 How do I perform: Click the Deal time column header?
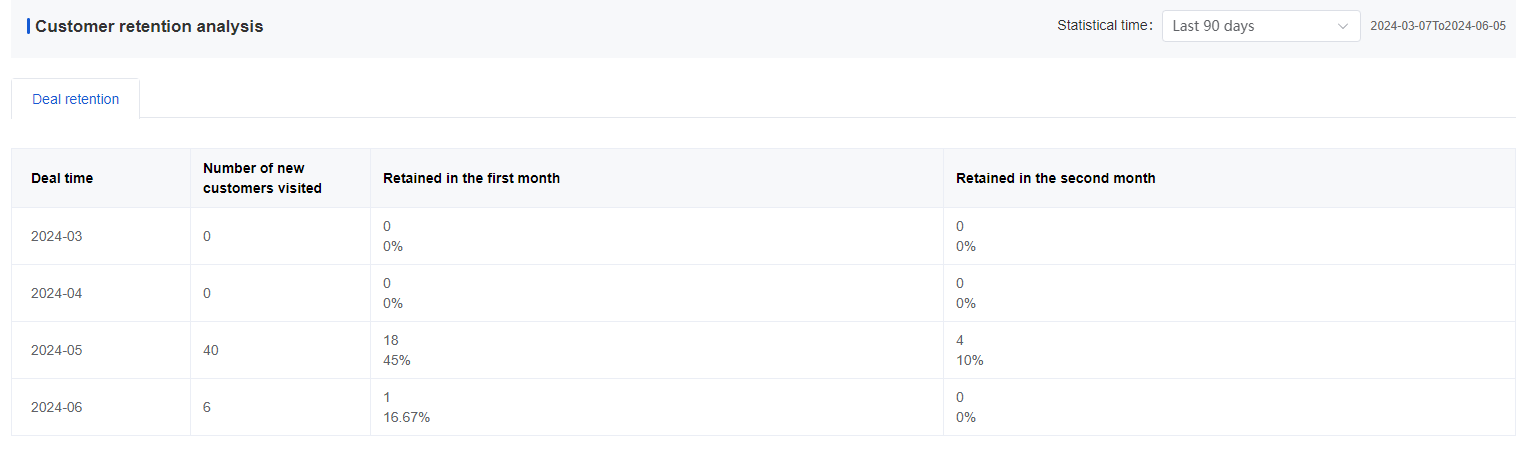(62, 178)
